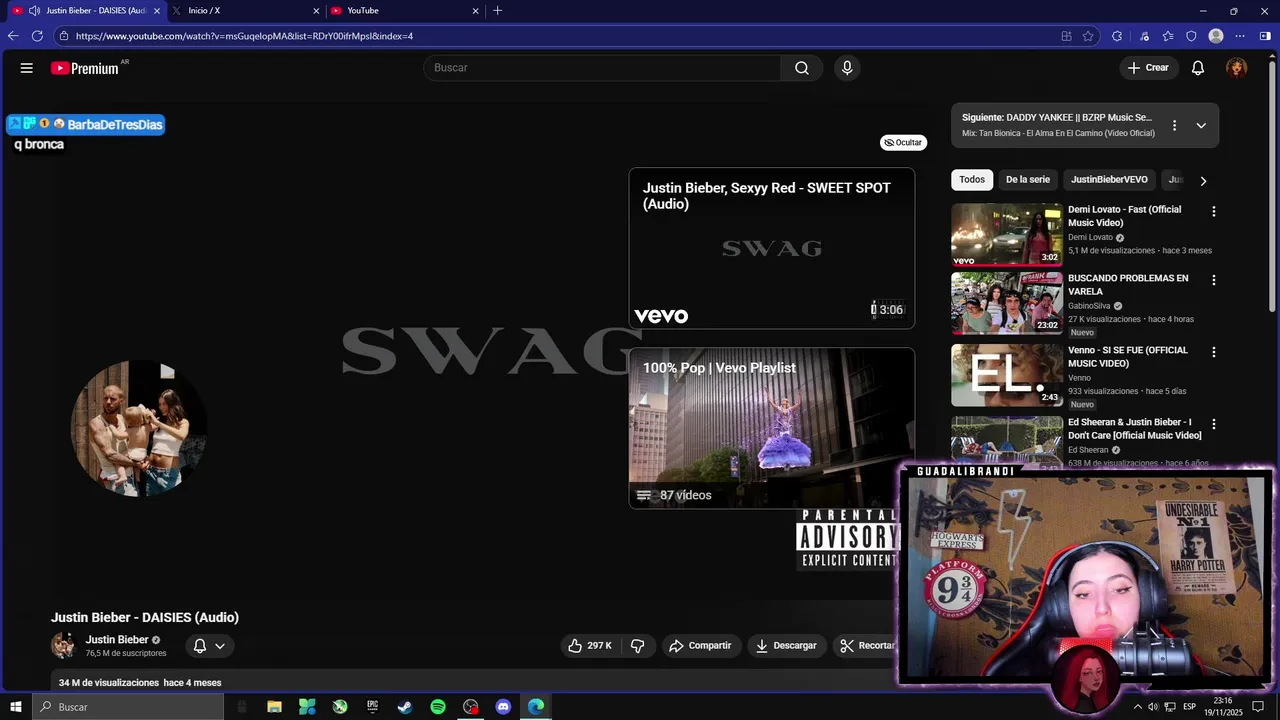Screen dimensions: 1280x720
Task: Click the browser address bar URL
Action: point(244,36)
